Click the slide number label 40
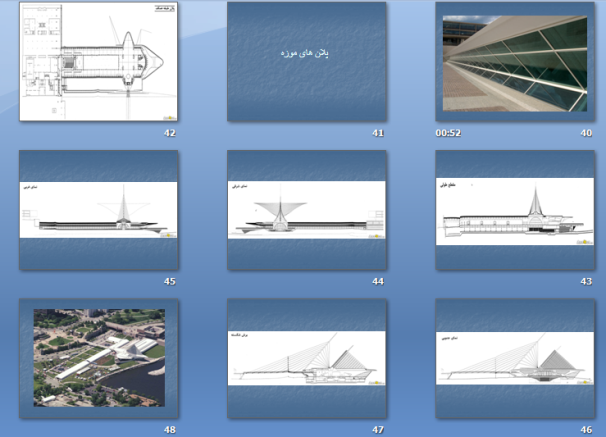 click(x=586, y=133)
